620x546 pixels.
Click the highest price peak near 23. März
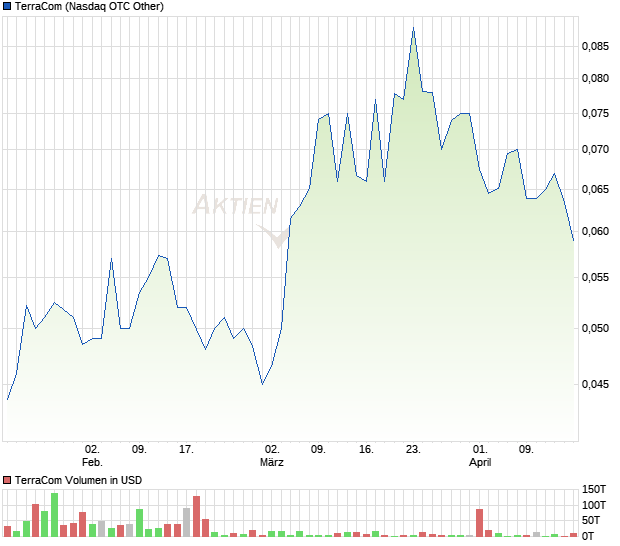point(414,28)
